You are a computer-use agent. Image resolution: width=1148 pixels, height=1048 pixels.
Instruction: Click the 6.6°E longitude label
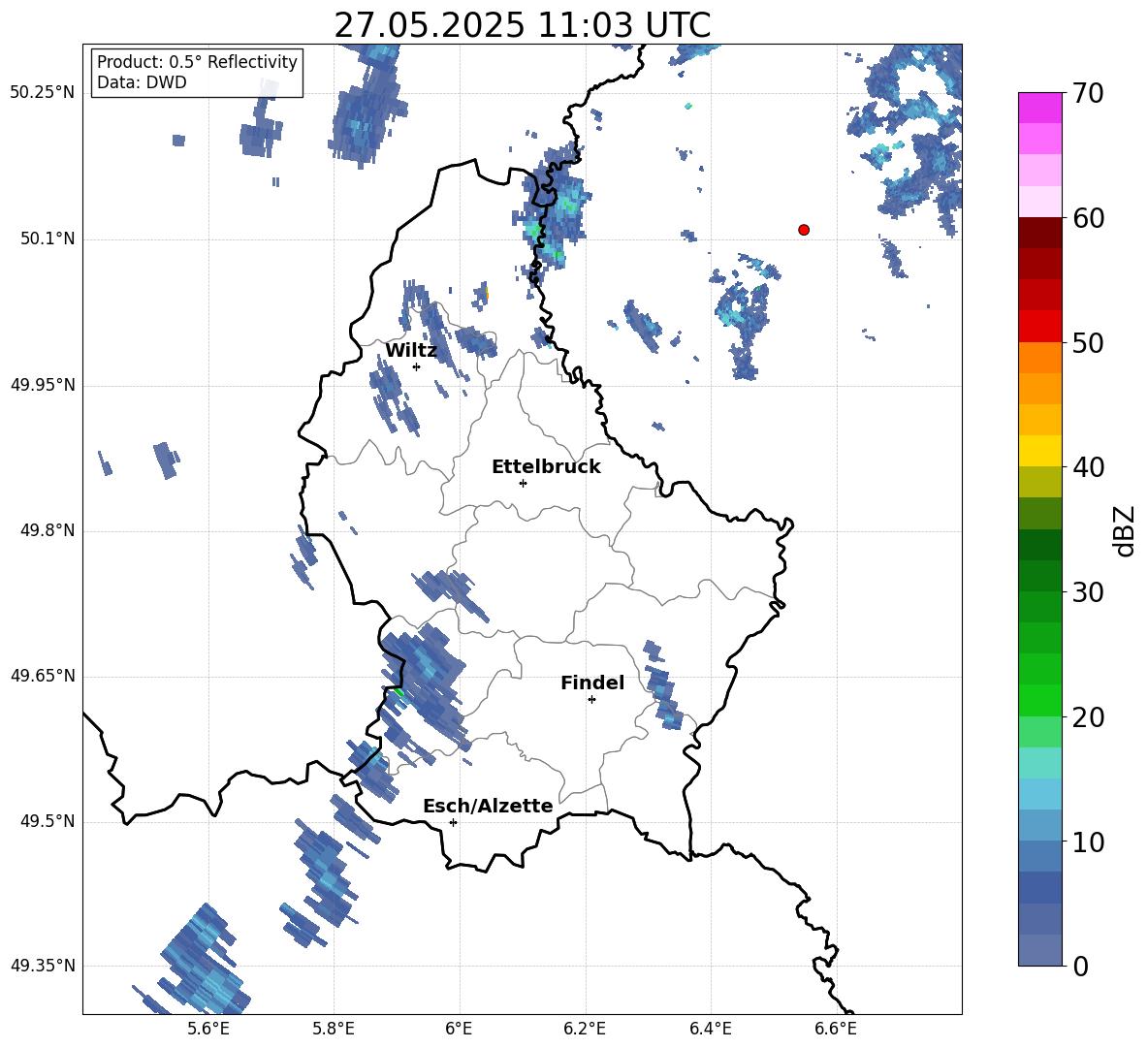[x=836, y=1029]
